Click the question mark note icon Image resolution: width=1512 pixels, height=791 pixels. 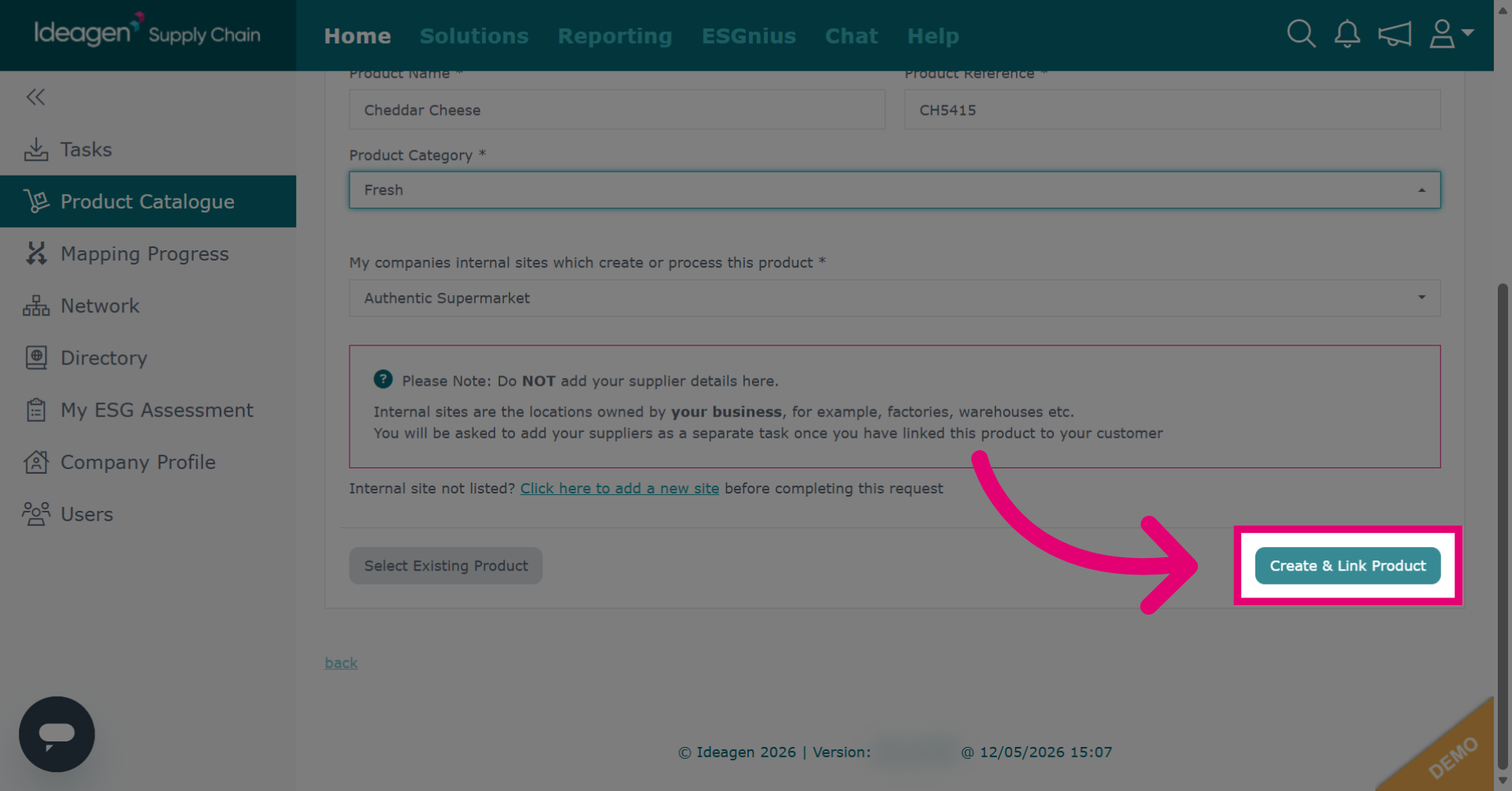pos(383,379)
